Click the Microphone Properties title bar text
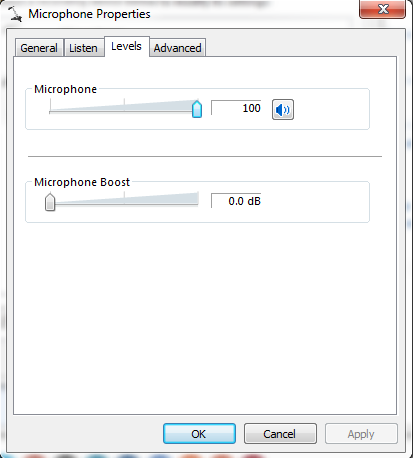This screenshot has height=458, width=413. tap(89, 14)
